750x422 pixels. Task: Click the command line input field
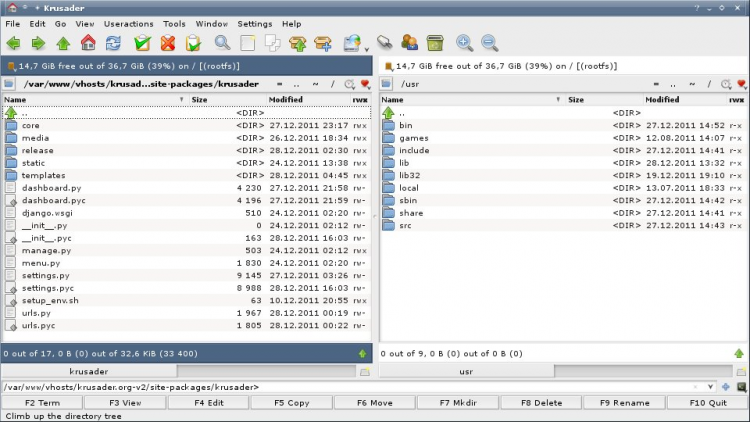tap(350, 387)
